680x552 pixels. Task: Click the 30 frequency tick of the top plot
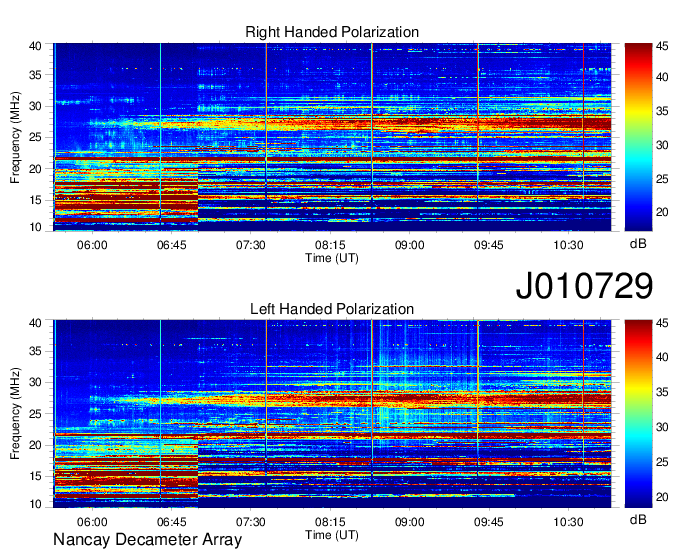[36, 106]
